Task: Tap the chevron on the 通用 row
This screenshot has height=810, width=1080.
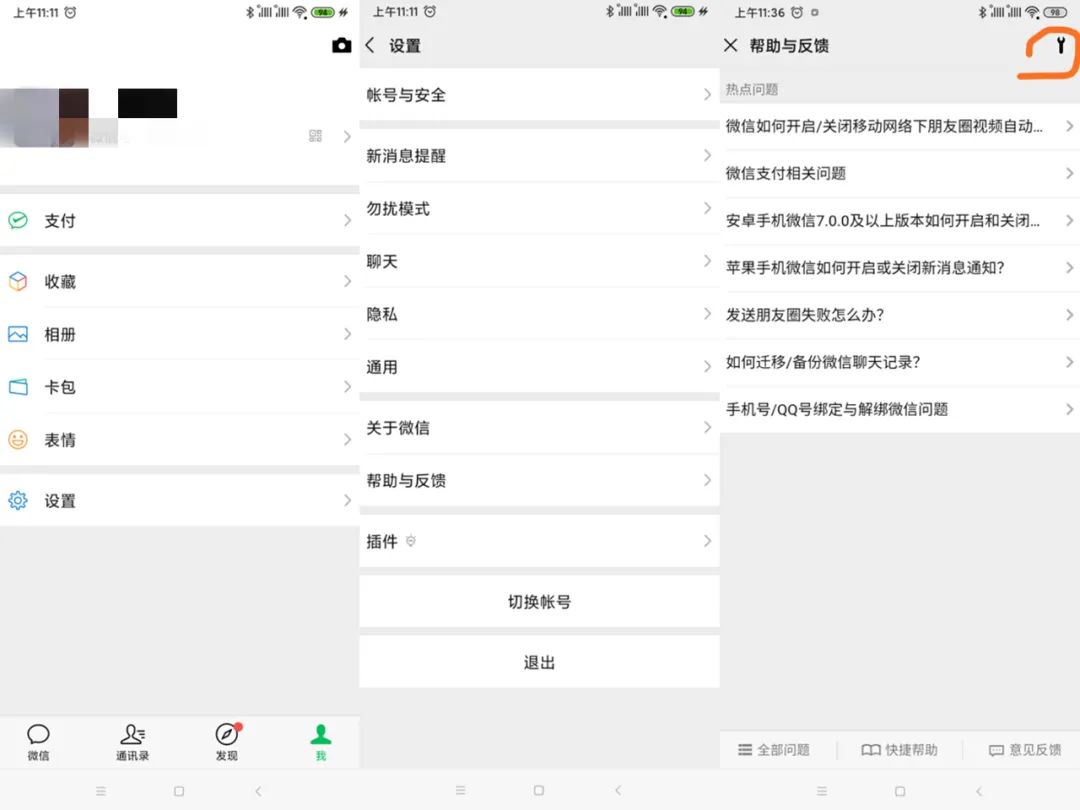Action: click(707, 366)
